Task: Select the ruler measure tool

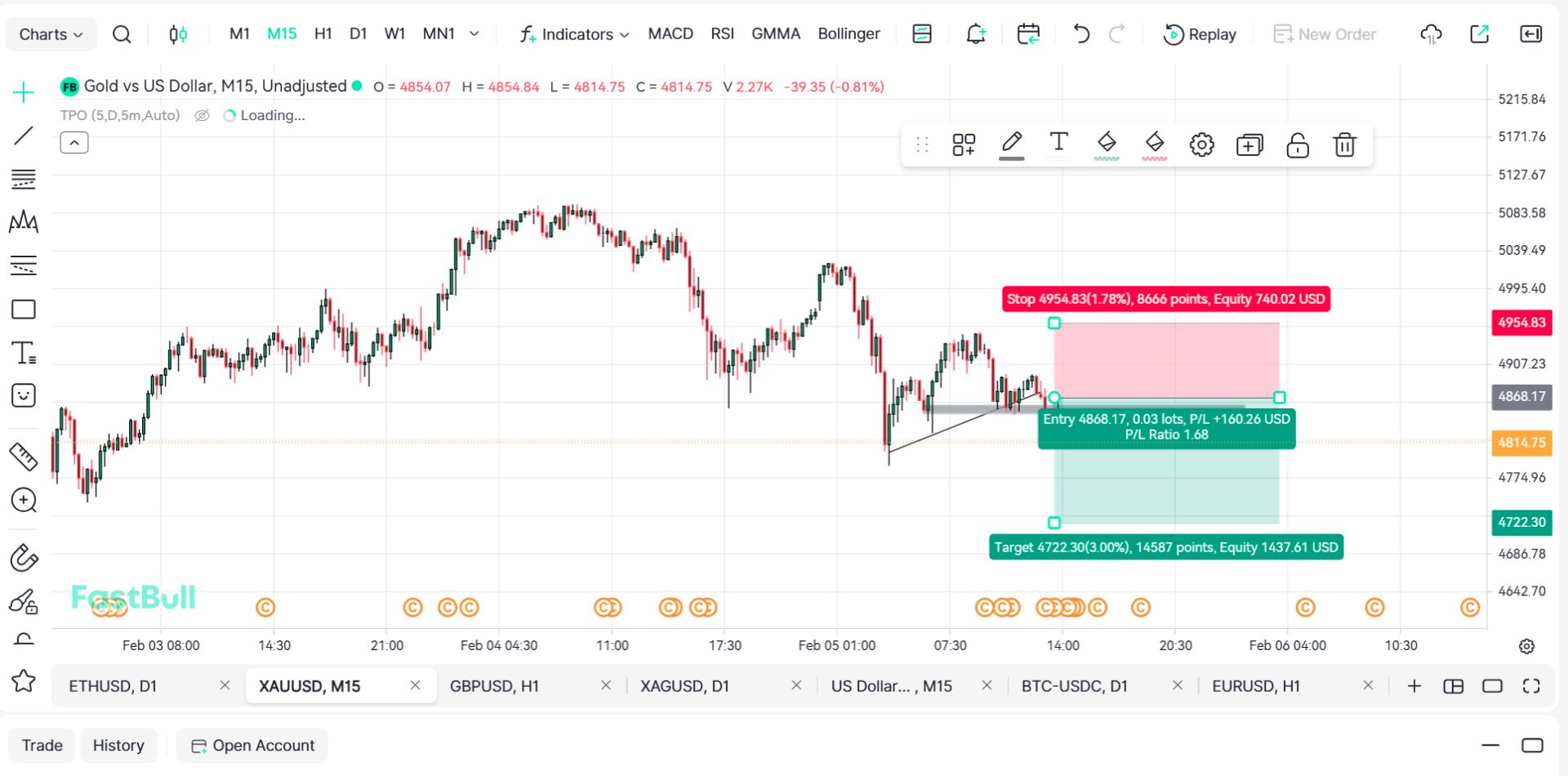Action: coord(24,457)
